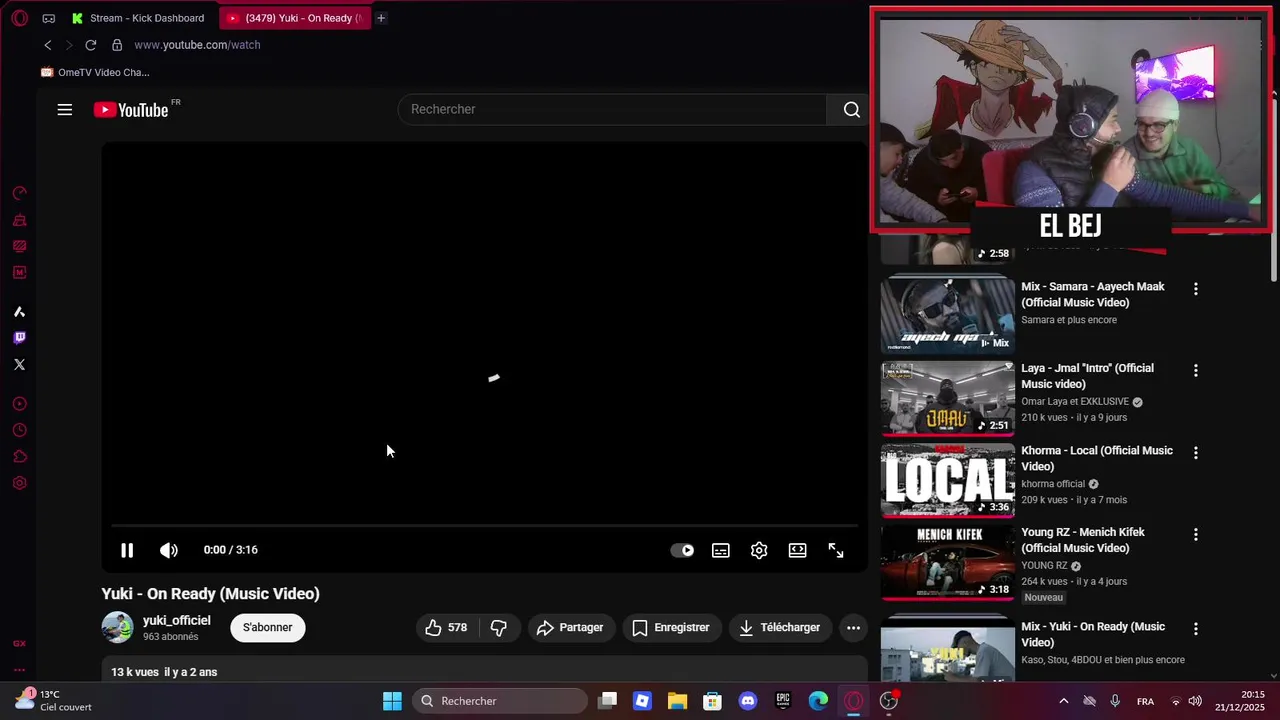Open more actions menu beside Télécharger
The height and width of the screenshot is (720, 1280).
pos(853,628)
